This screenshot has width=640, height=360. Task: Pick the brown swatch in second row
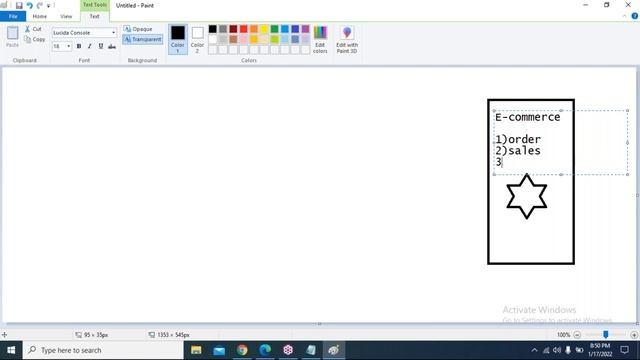pos(233,40)
